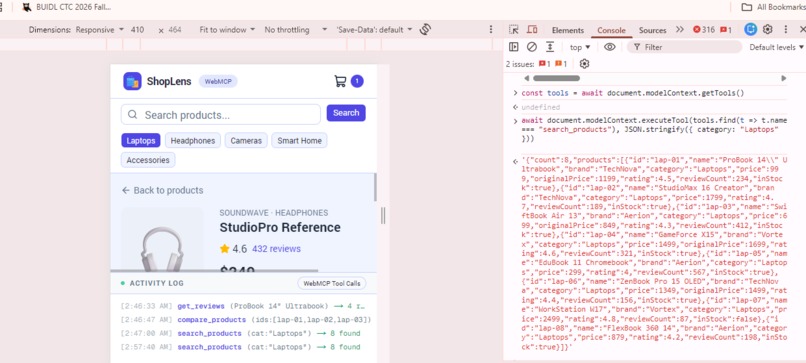The height and width of the screenshot is (363, 806).
Task: Click the undefined console result
Action: (540, 107)
